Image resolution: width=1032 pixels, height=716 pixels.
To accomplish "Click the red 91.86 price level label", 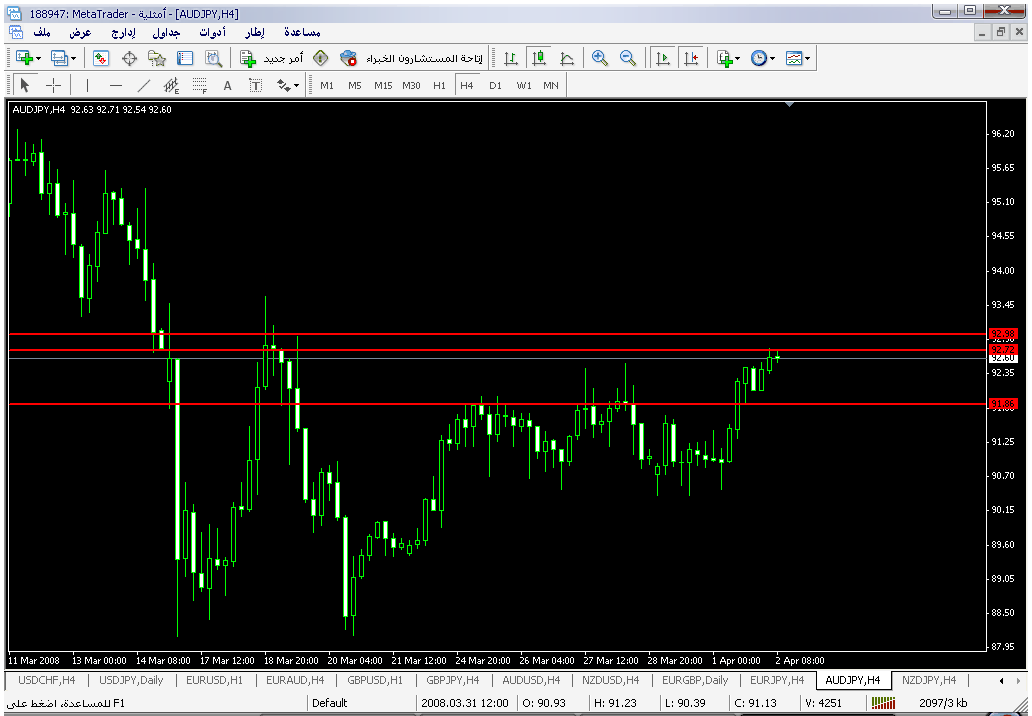I will 1002,404.
